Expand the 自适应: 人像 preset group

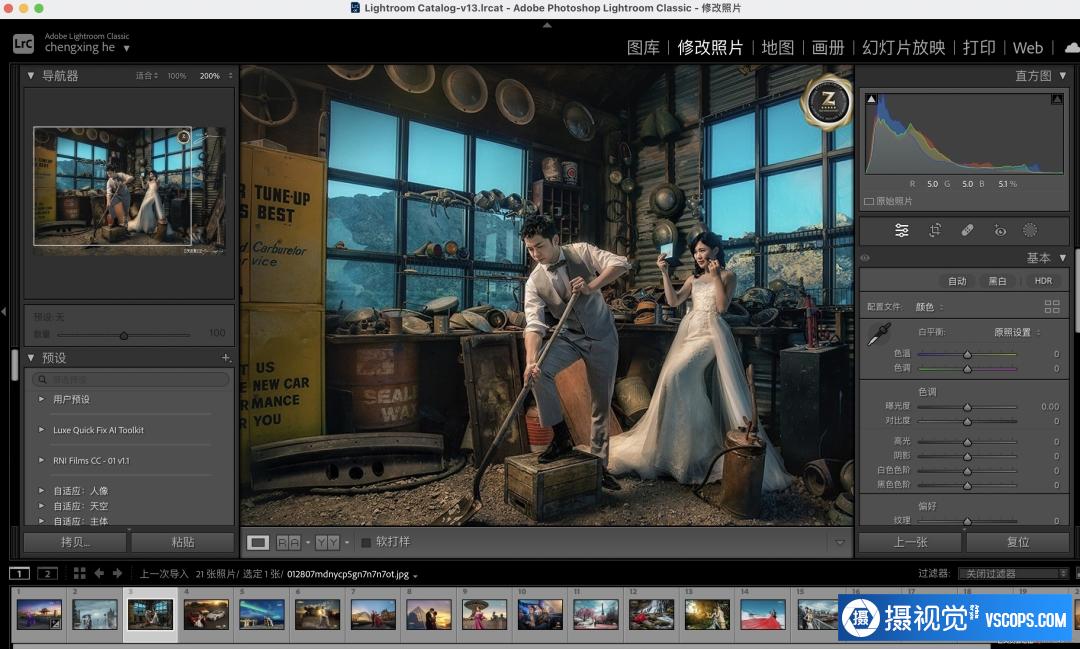[x=41, y=491]
